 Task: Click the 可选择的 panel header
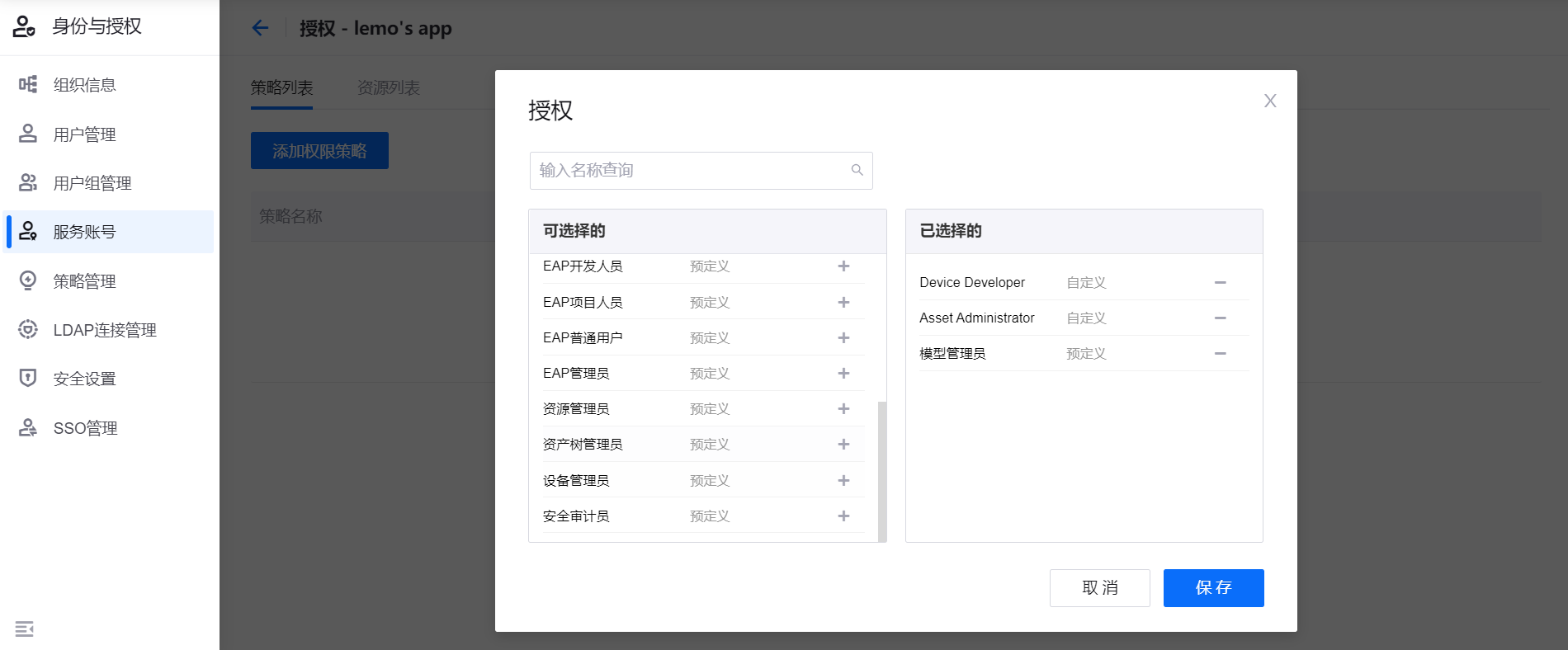[707, 231]
